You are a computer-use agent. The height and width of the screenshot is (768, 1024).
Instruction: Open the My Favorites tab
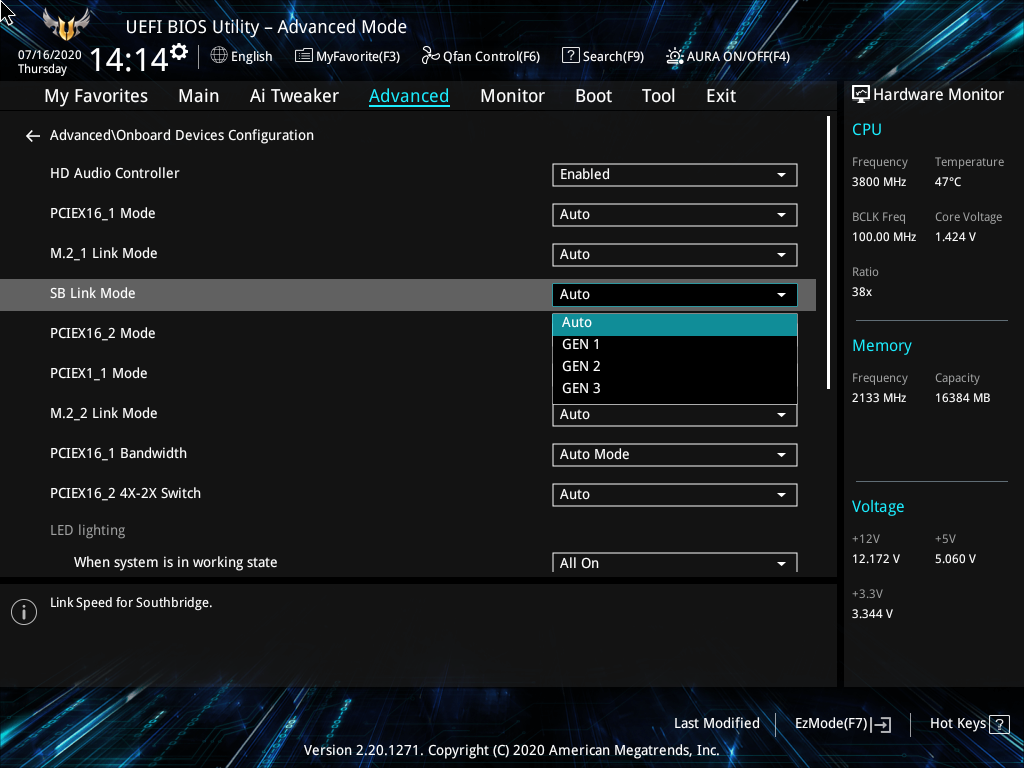tap(96, 96)
